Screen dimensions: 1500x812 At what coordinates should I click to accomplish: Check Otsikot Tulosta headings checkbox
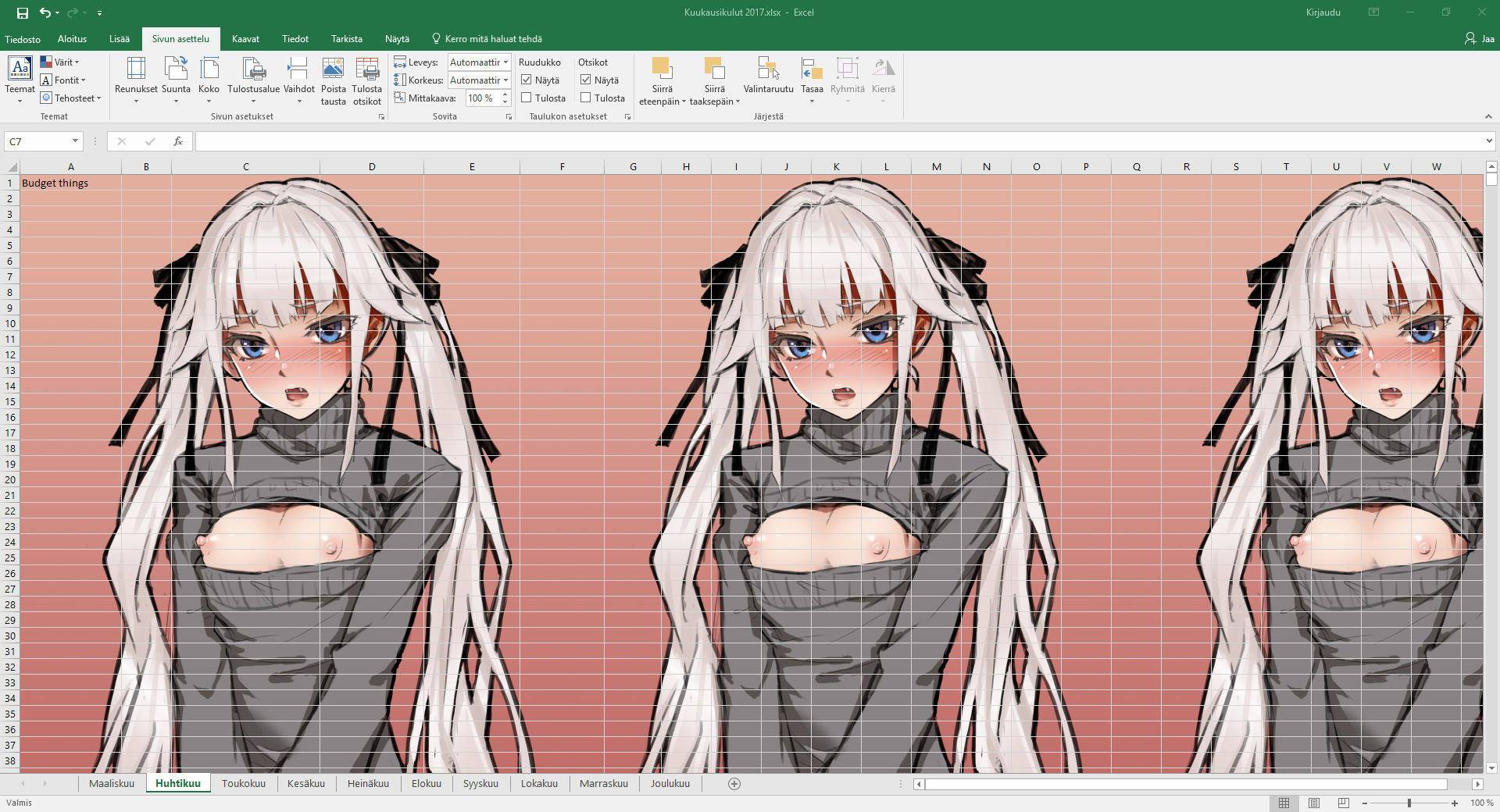tap(586, 98)
